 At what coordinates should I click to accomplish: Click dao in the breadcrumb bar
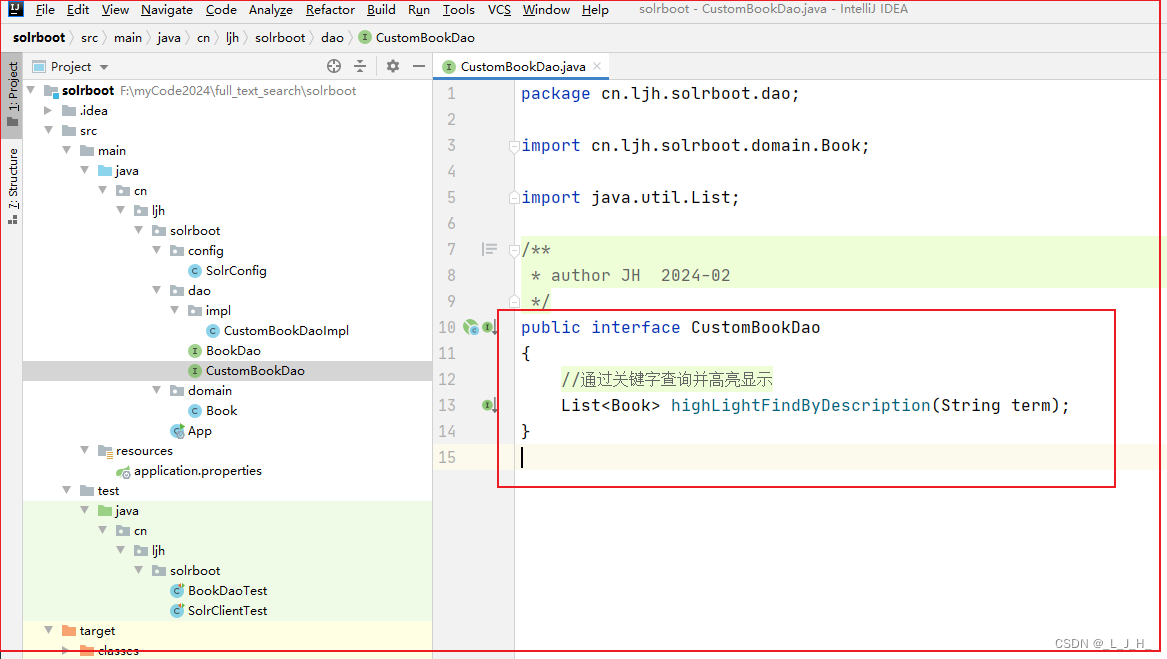tap(332, 37)
